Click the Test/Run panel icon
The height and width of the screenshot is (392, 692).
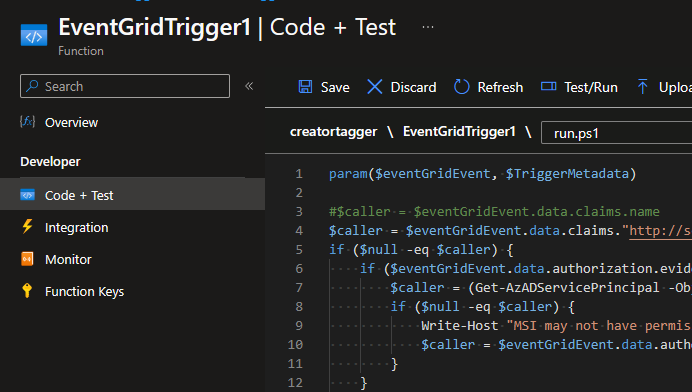point(549,86)
